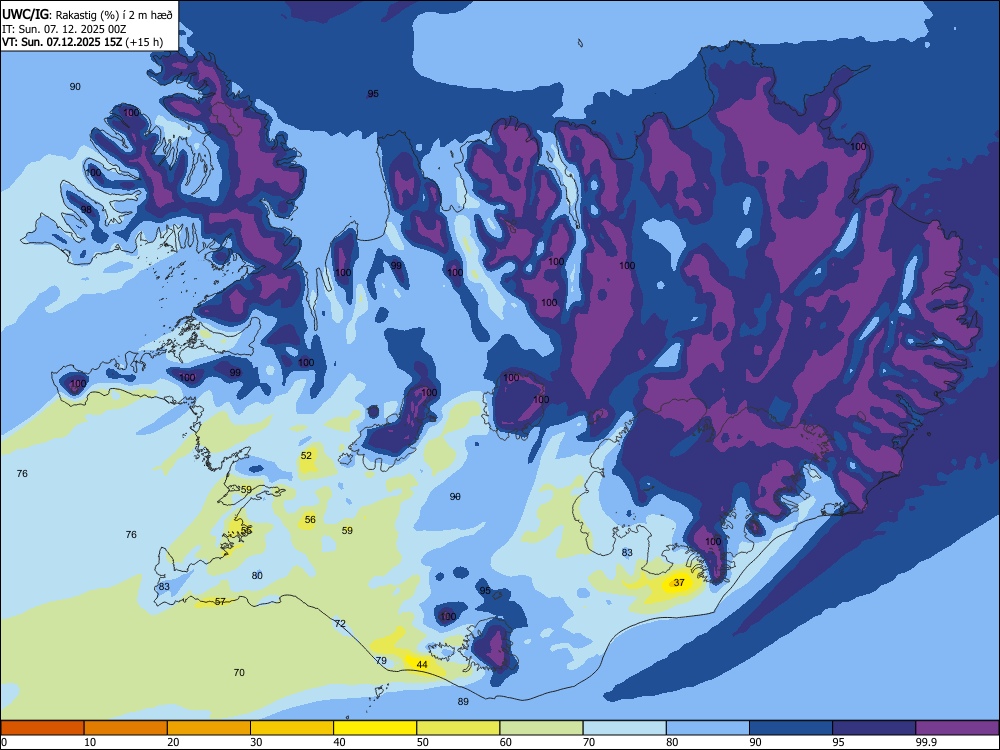Select the dark navy 95–99.9 legend swatch

[x=874, y=728]
